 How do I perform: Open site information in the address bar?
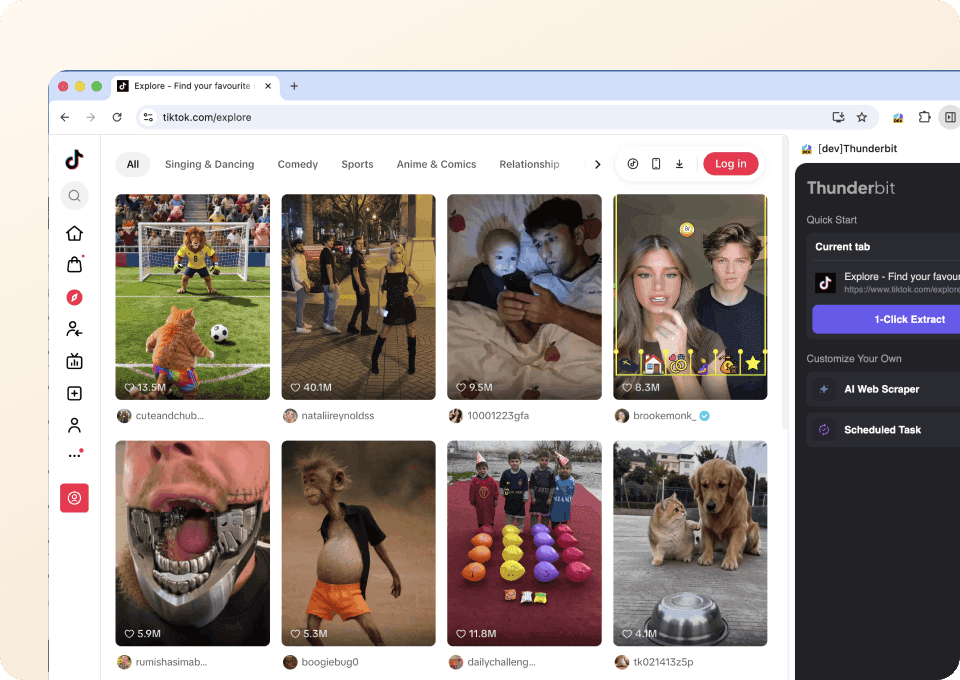[147, 117]
